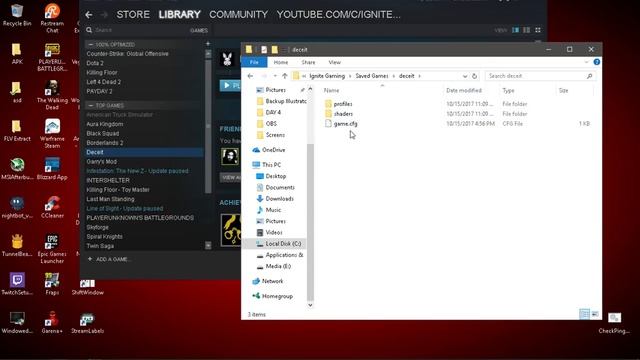Sort by Name column header

331,91
